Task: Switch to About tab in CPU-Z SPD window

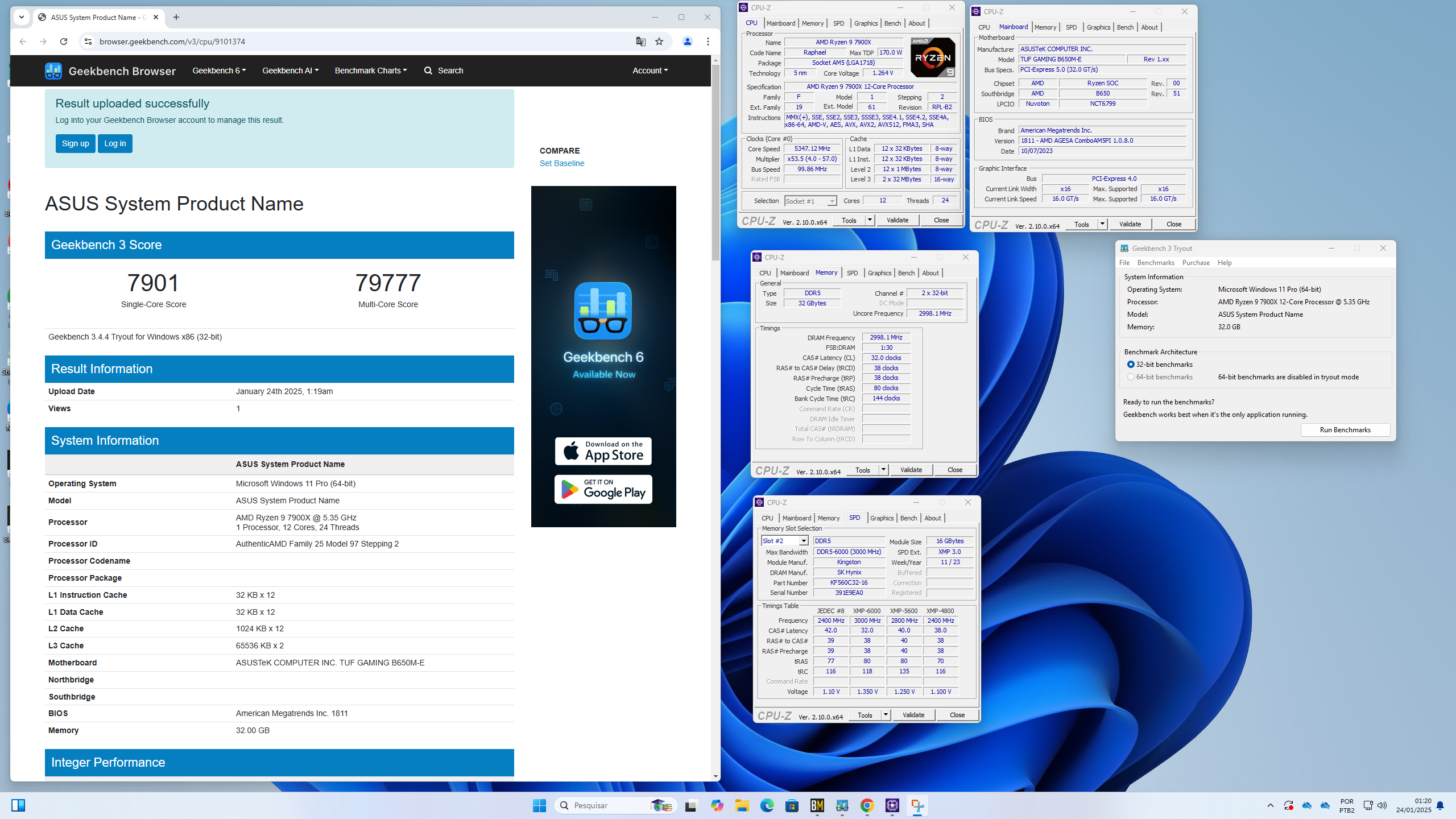Action: pyautogui.click(x=932, y=518)
